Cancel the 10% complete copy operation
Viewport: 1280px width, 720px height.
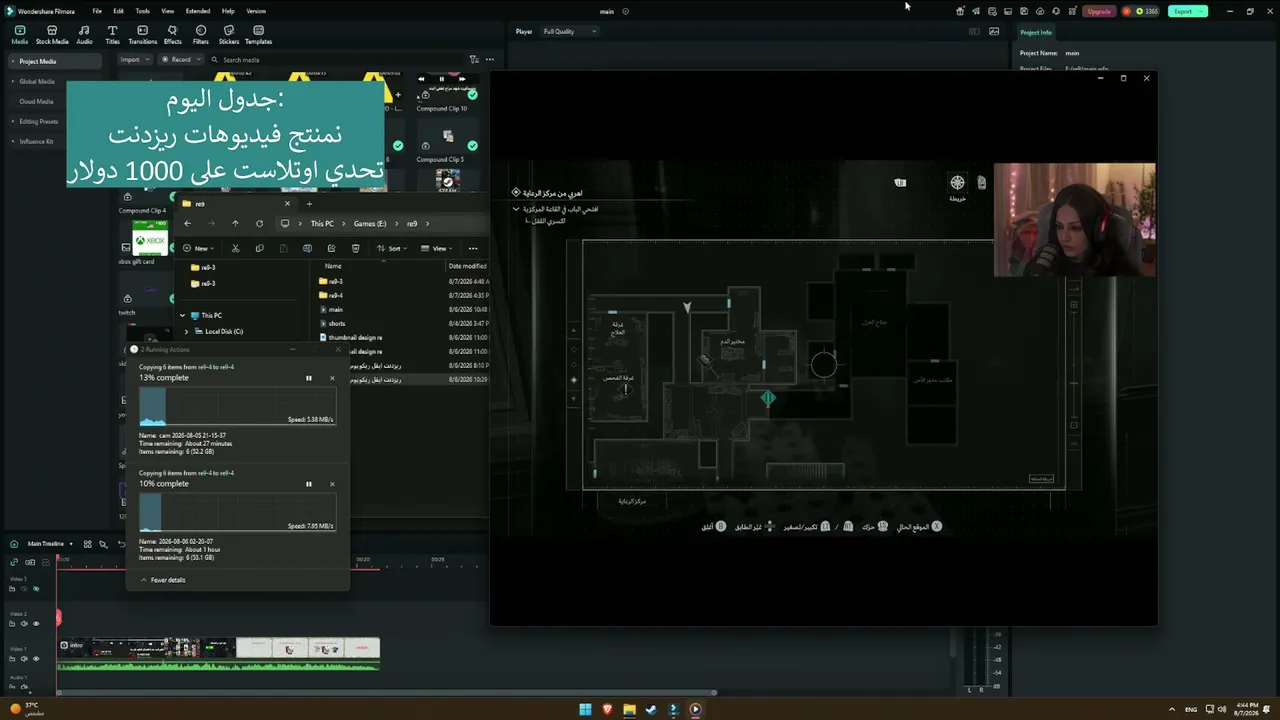pos(332,484)
